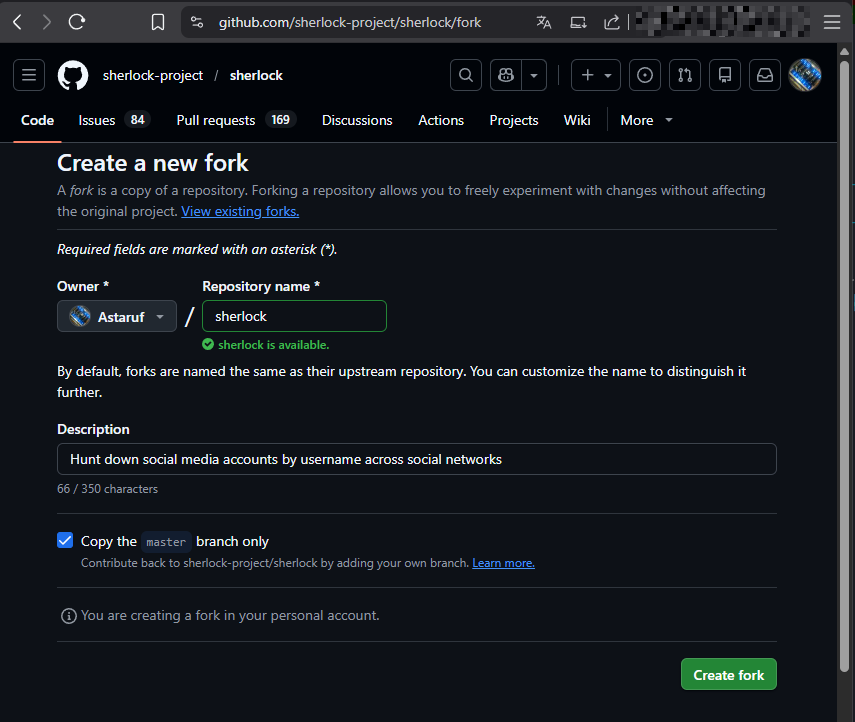Open the Owner Astaruf dropdown
The image size is (855, 722).
point(117,316)
